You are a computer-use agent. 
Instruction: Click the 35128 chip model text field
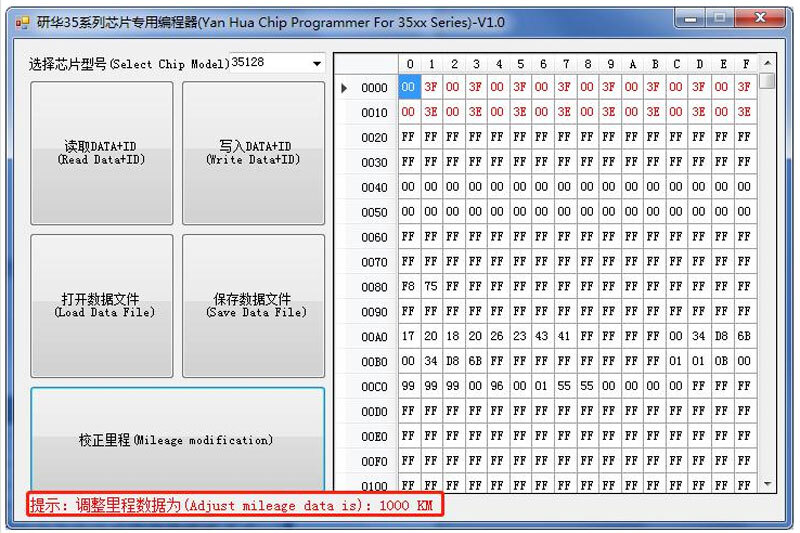[x=268, y=63]
